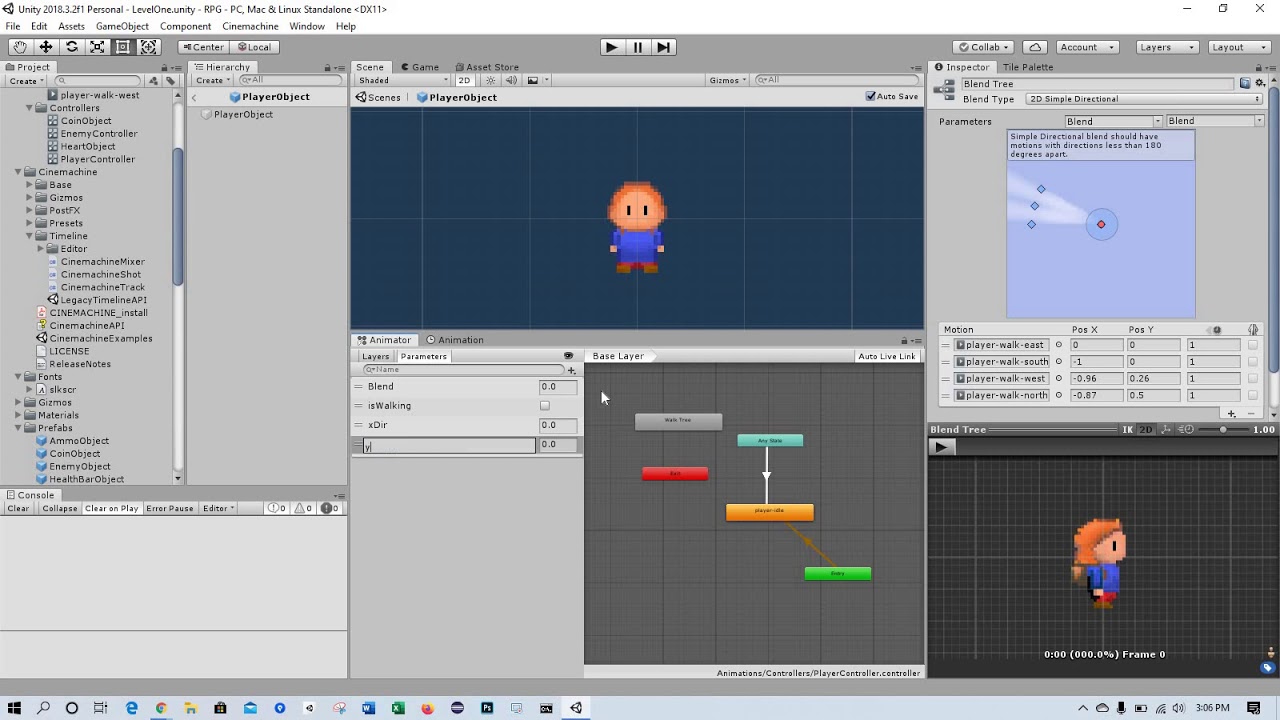Toggle scene lighting sun icon
The height and width of the screenshot is (720, 1280).
pos(490,80)
